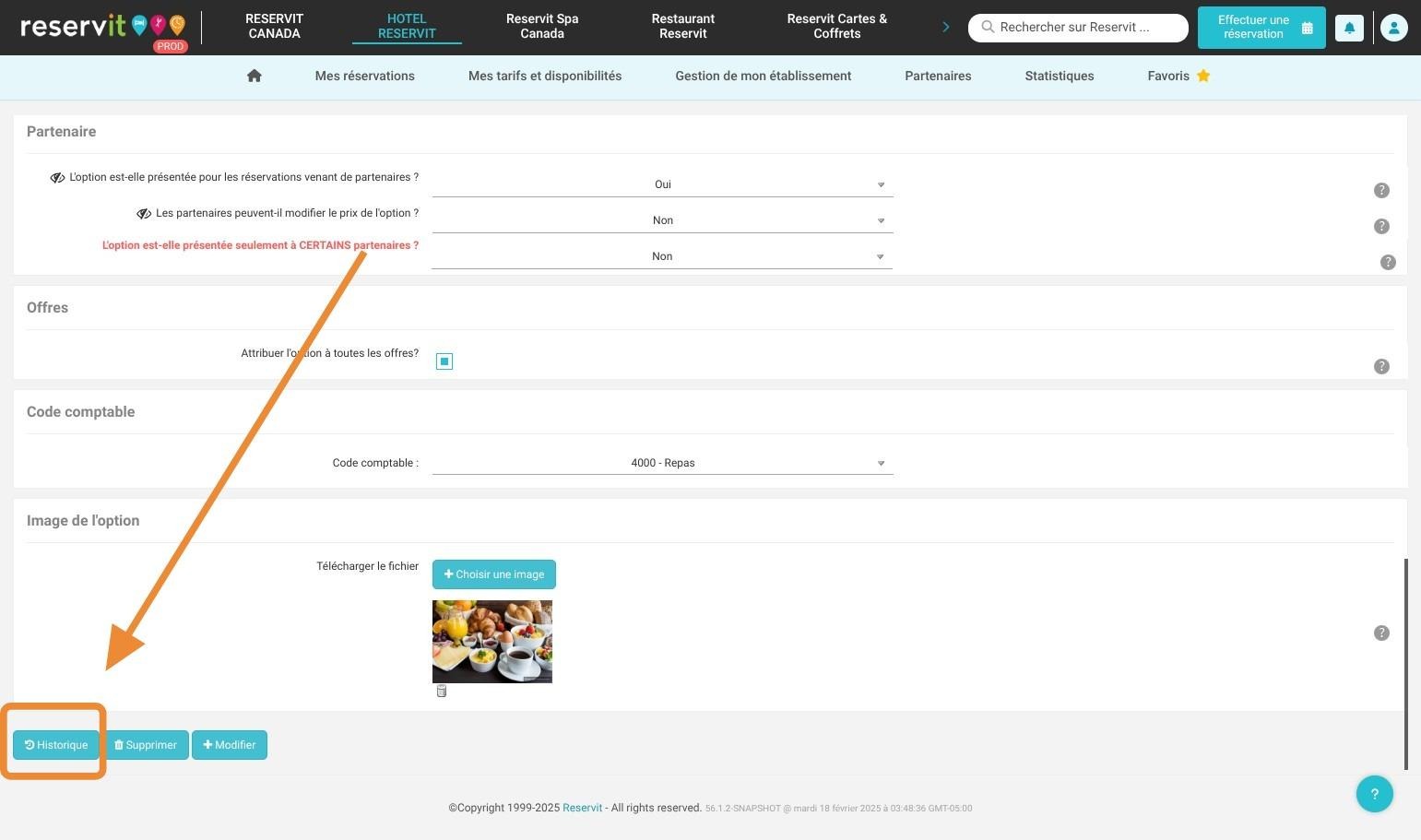Open the CERTAINS partenaires dropdown showing Non
The width and height of the screenshot is (1421, 840).
tap(662, 256)
